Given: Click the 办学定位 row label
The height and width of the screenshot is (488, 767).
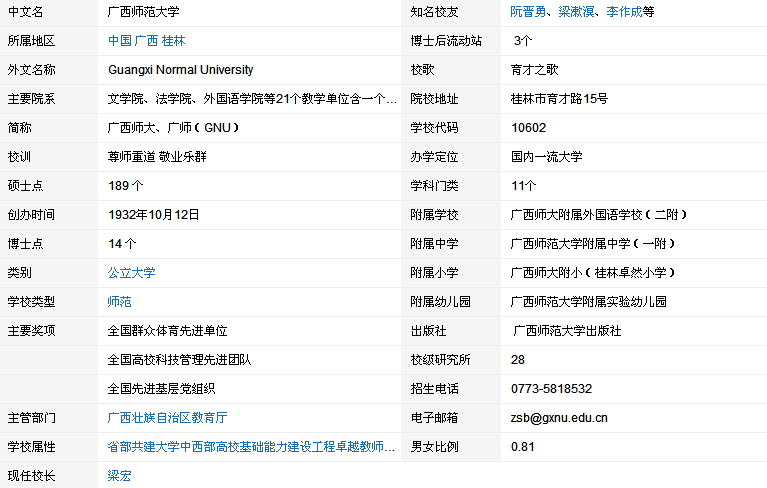Looking at the screenshot, I should [x=434, y=157].
